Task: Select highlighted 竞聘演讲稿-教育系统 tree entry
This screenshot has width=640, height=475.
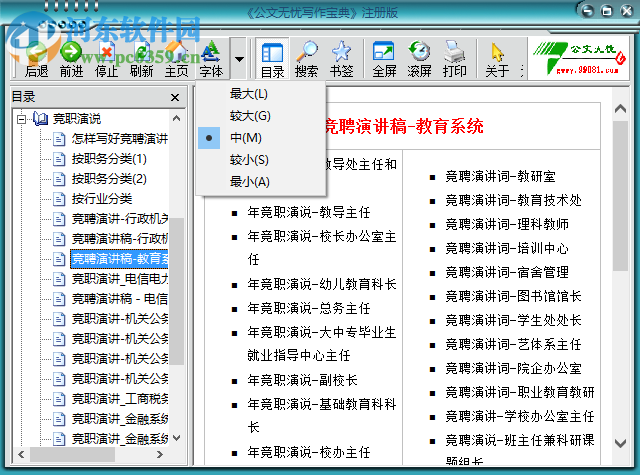Action: click(x=119, y=259)
